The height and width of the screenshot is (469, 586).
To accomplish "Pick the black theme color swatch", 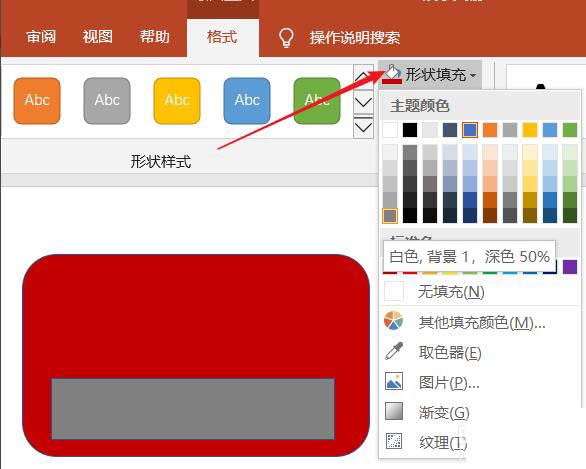I will pyautogui.click(x=410, y=130).
